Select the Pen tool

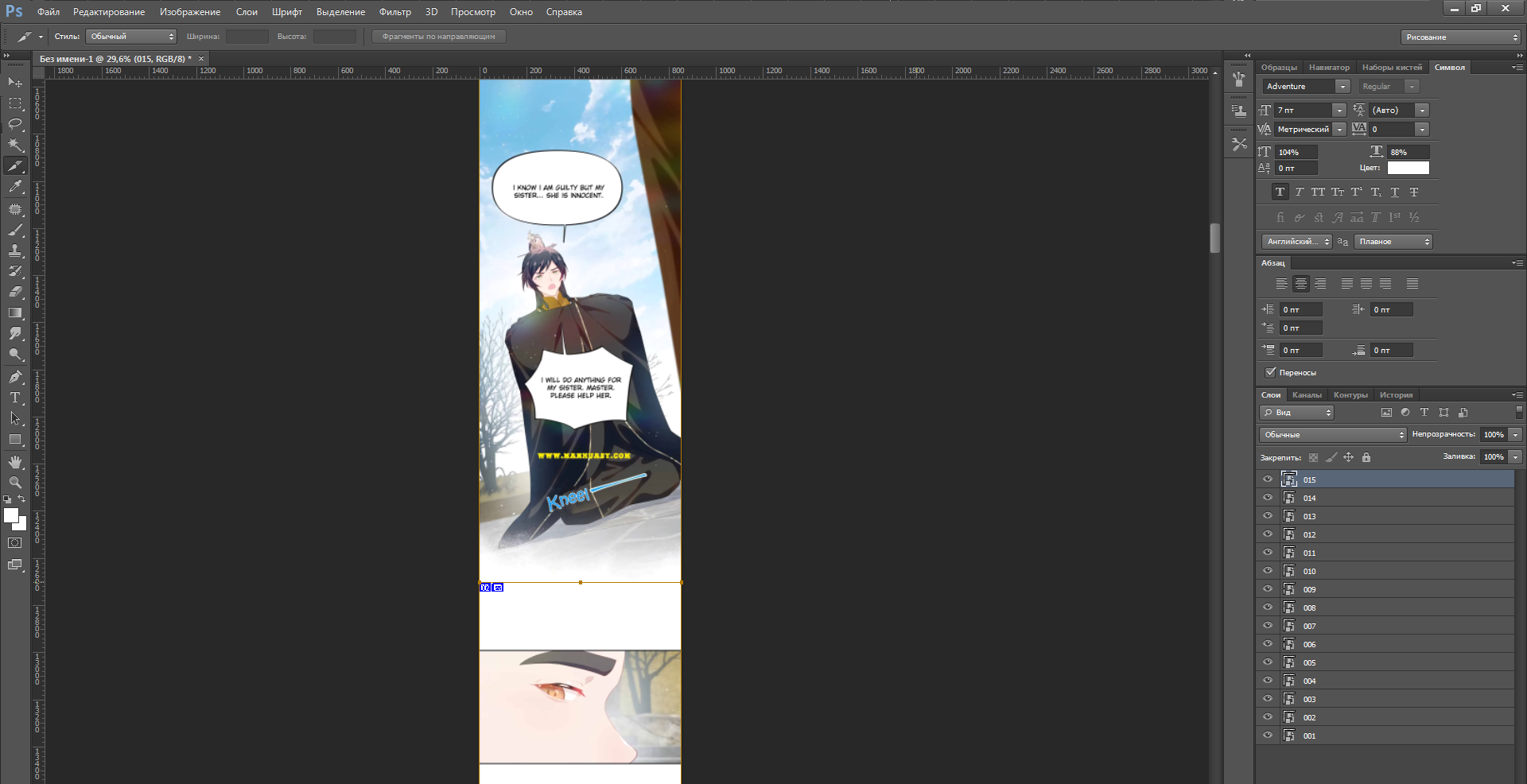15,377
